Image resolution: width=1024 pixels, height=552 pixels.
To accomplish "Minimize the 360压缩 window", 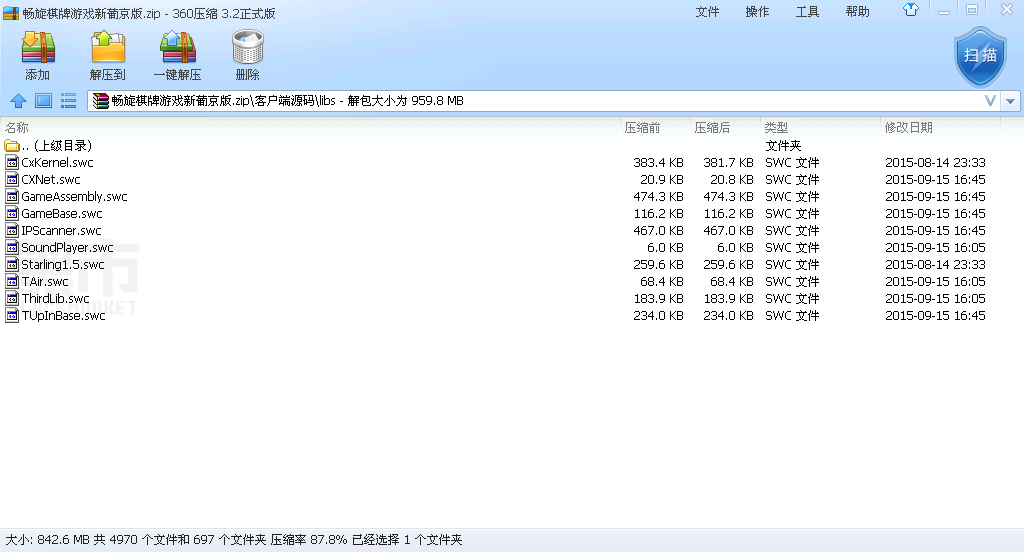I will point(944,10).
